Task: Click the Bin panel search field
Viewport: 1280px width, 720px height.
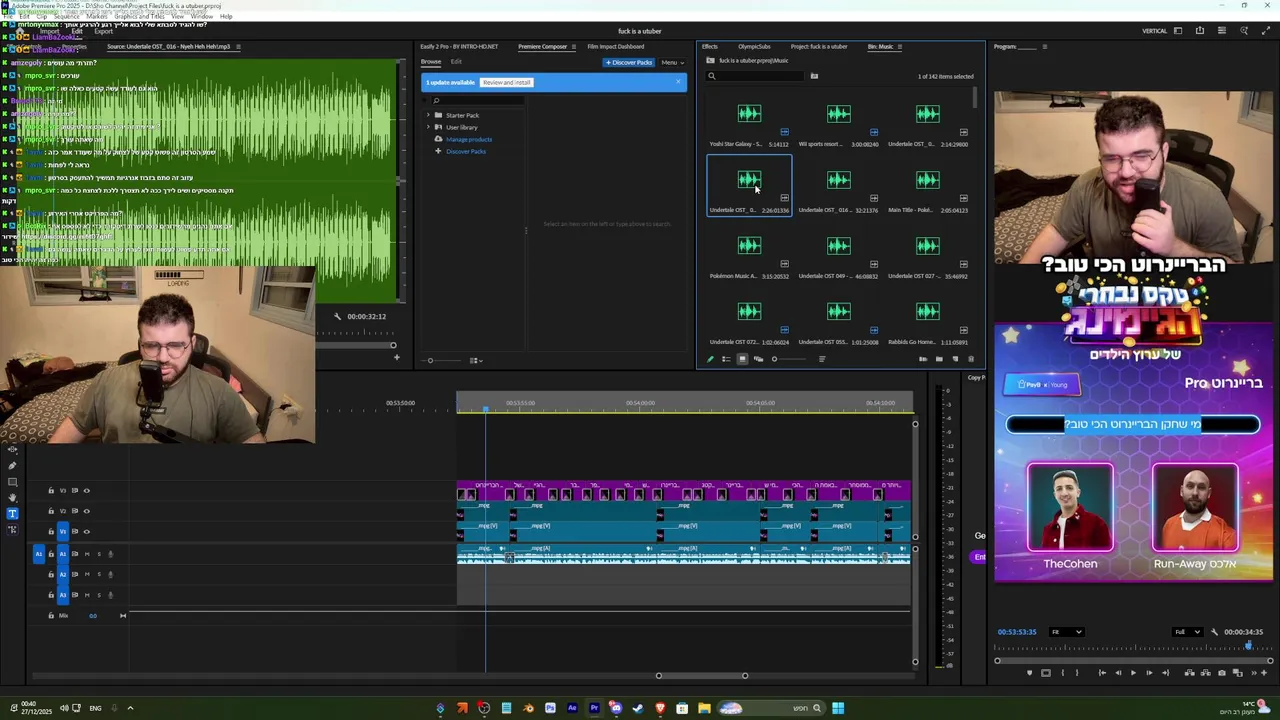Action: coord(756,76)
